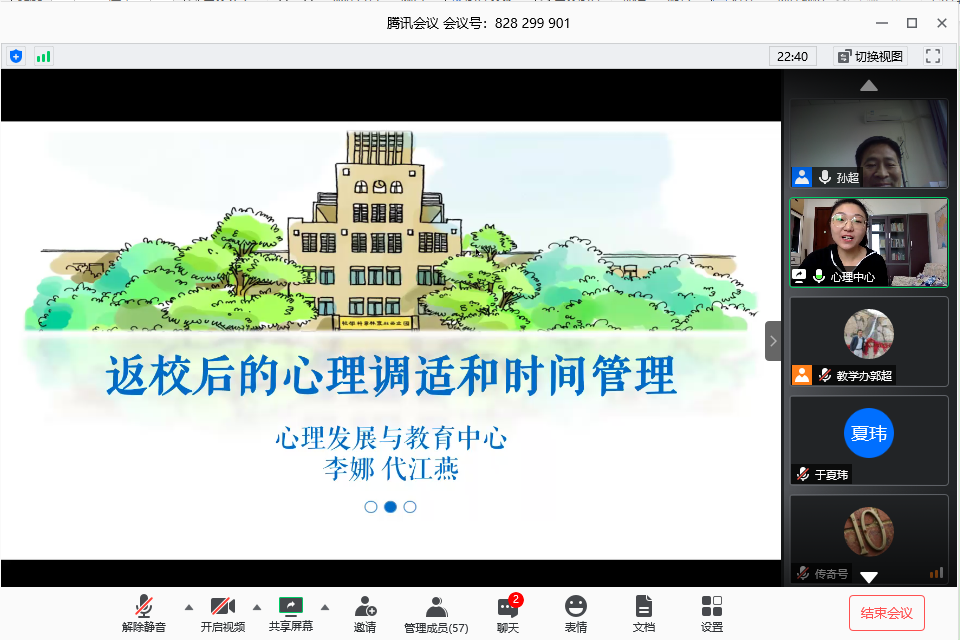Click 切换视图 to switch view
Viewport: 960px width, 640px height.
click(x=870, y=56)
